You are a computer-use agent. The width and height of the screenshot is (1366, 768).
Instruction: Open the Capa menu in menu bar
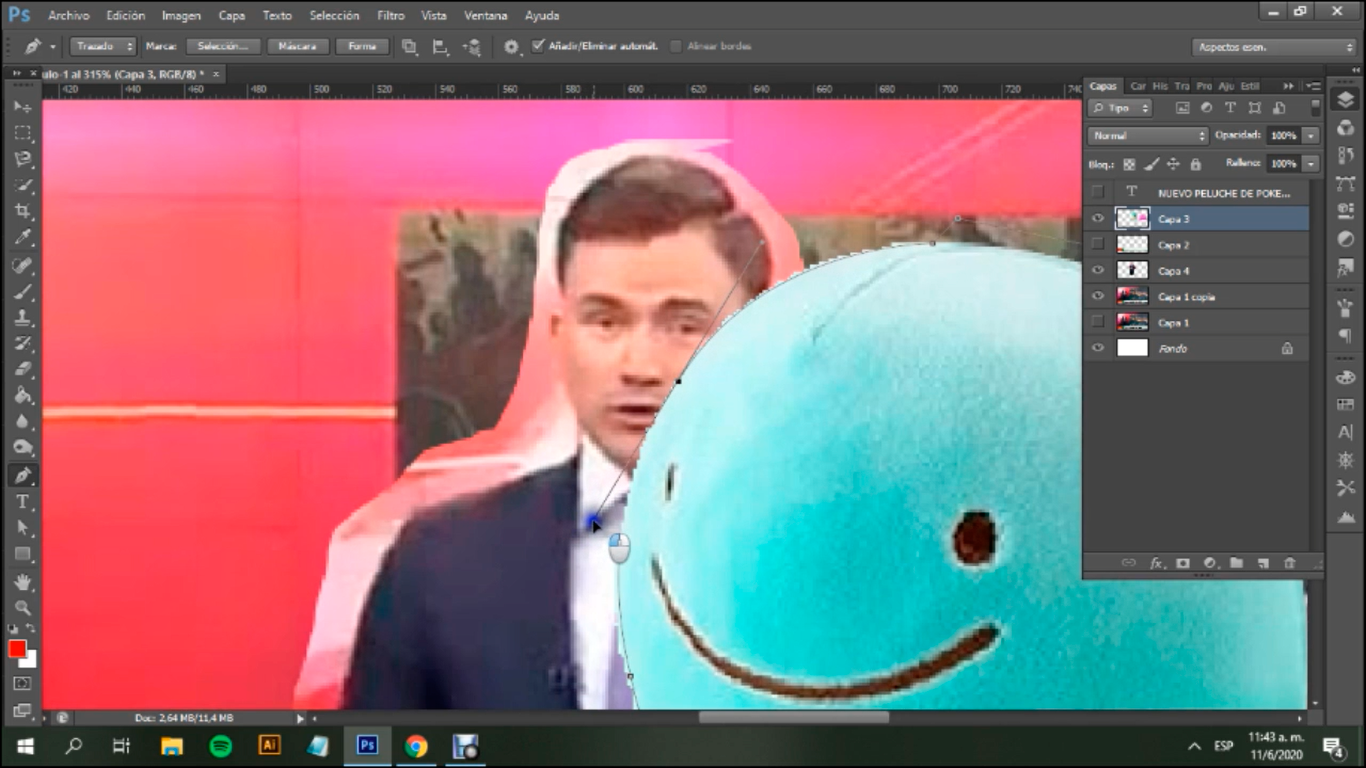pyautogui.click(x=231, y=16)
